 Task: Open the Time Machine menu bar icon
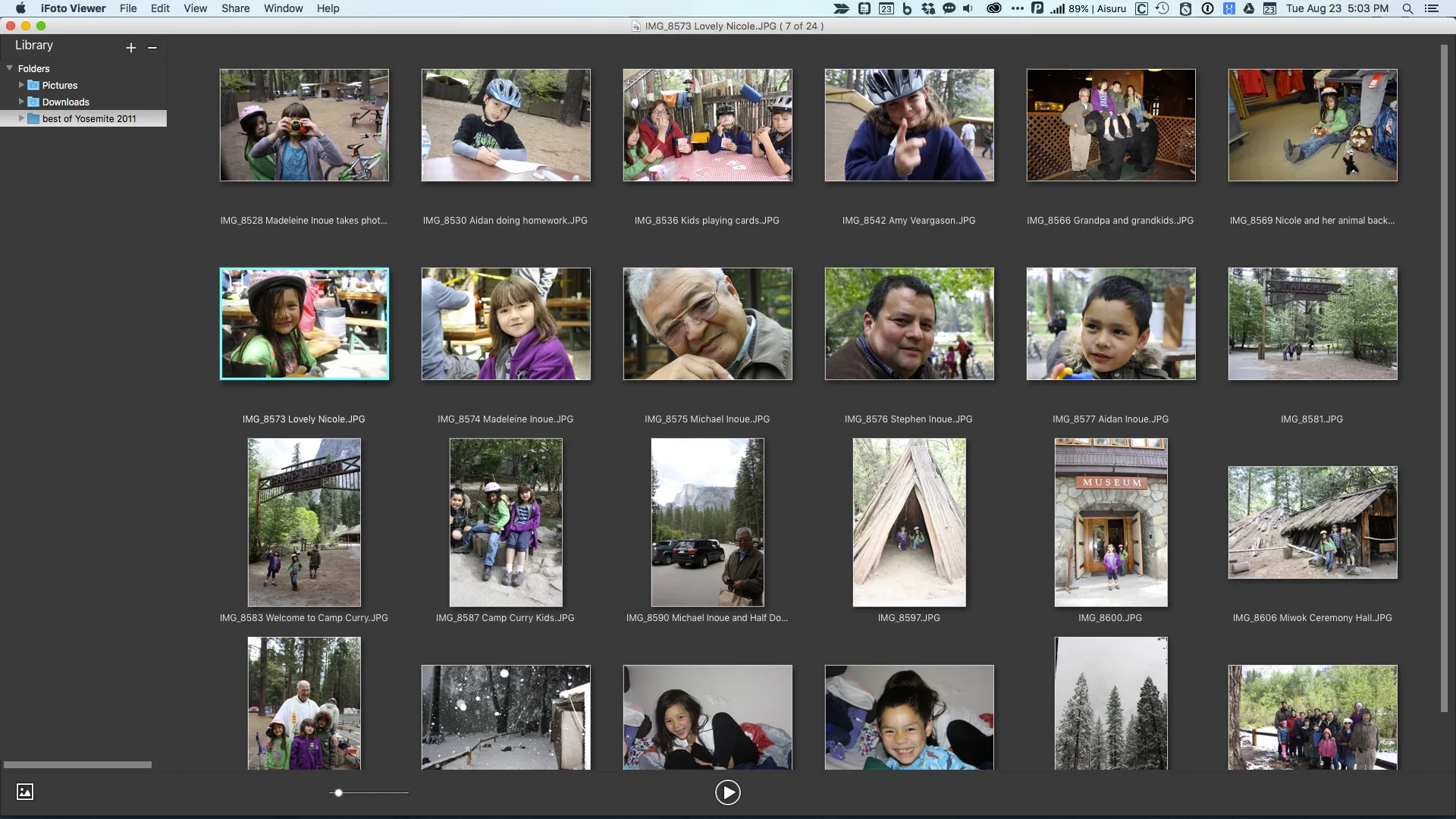click(x=1163, y=8)
